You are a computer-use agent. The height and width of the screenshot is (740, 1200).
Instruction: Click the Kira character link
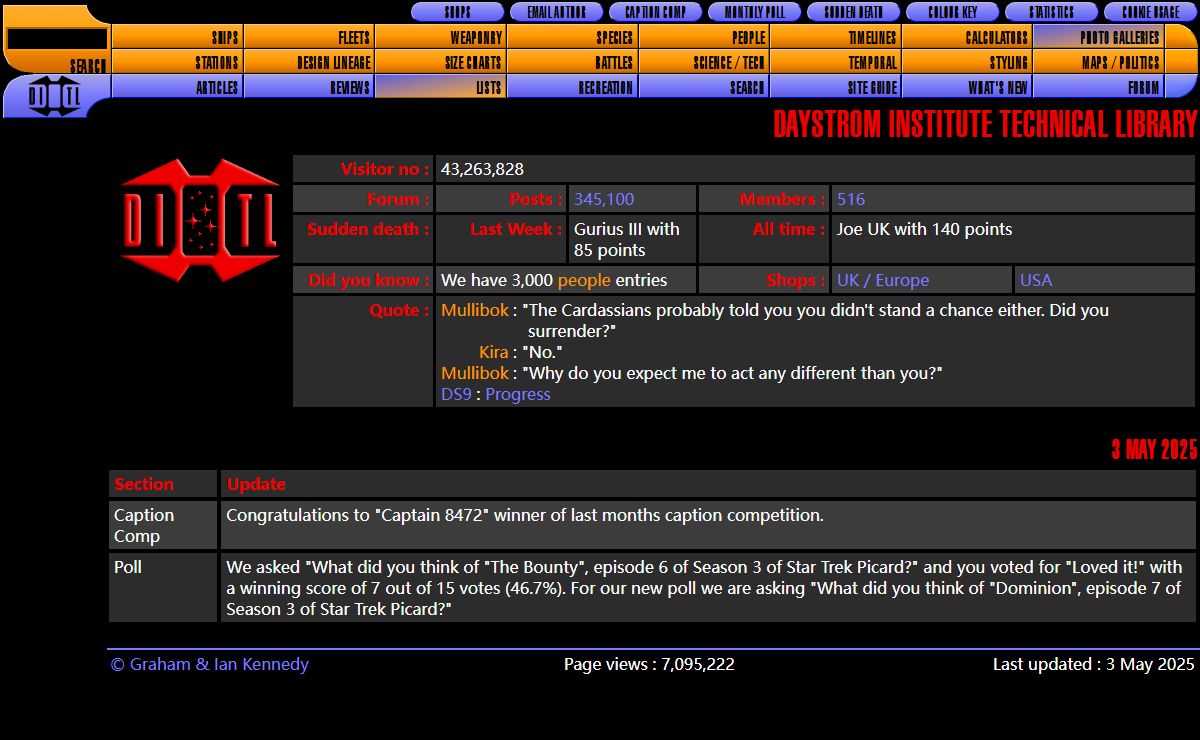click(494, 352)
